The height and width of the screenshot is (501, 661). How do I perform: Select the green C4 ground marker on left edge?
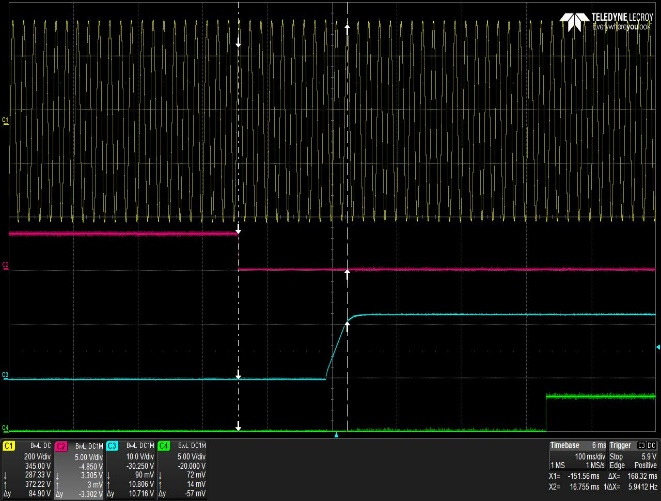[x=5, y=427]
